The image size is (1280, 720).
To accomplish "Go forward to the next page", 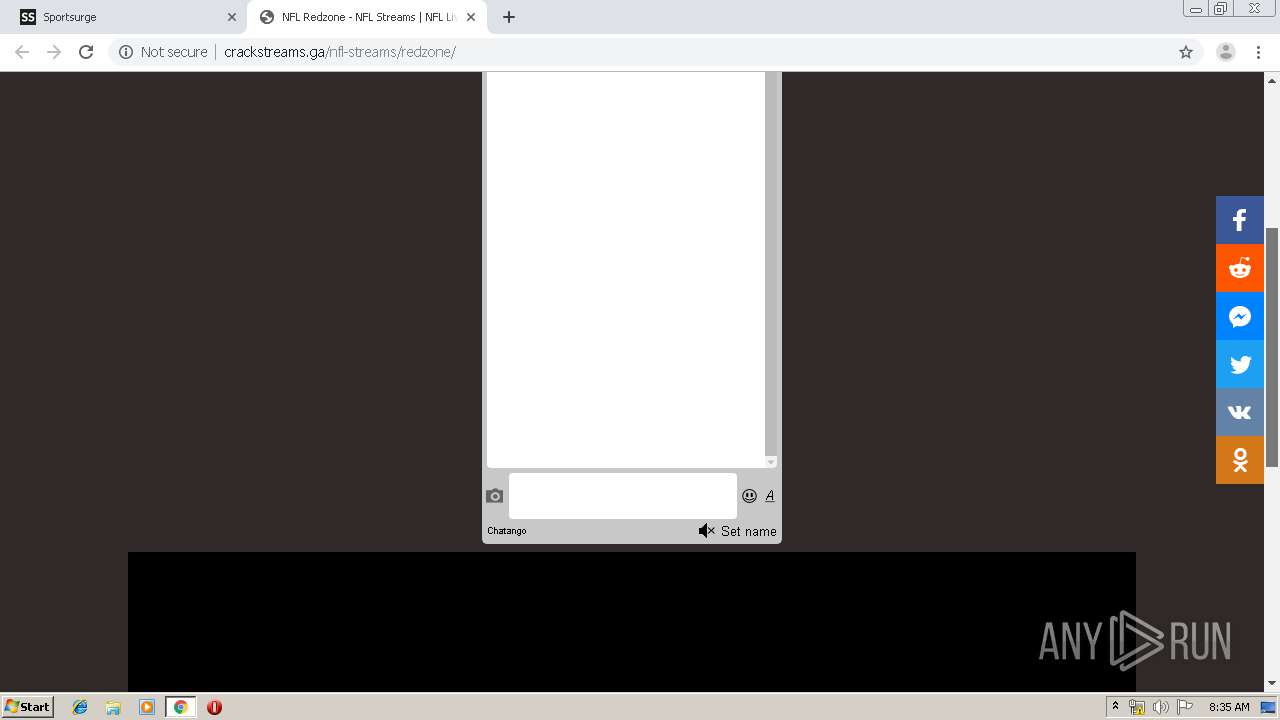I will pyautogui.click(x=54, y=52).
